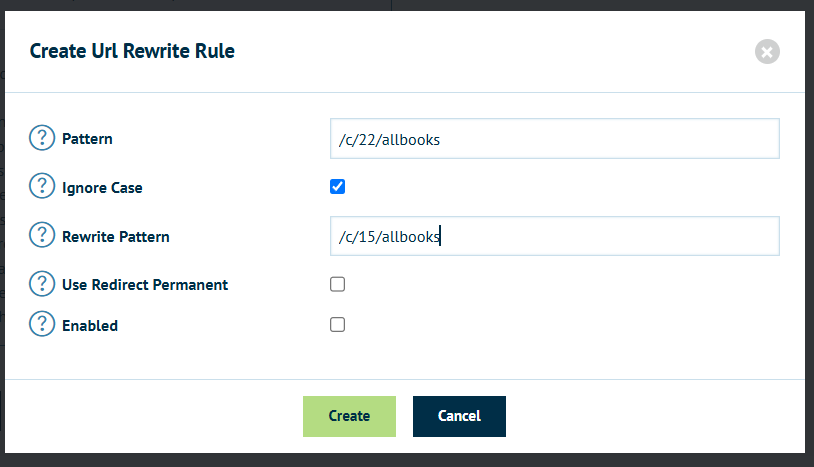View help for Use Redirect Permanent
The height and width of the screenshot is (467, 814).
coord(42,284)
